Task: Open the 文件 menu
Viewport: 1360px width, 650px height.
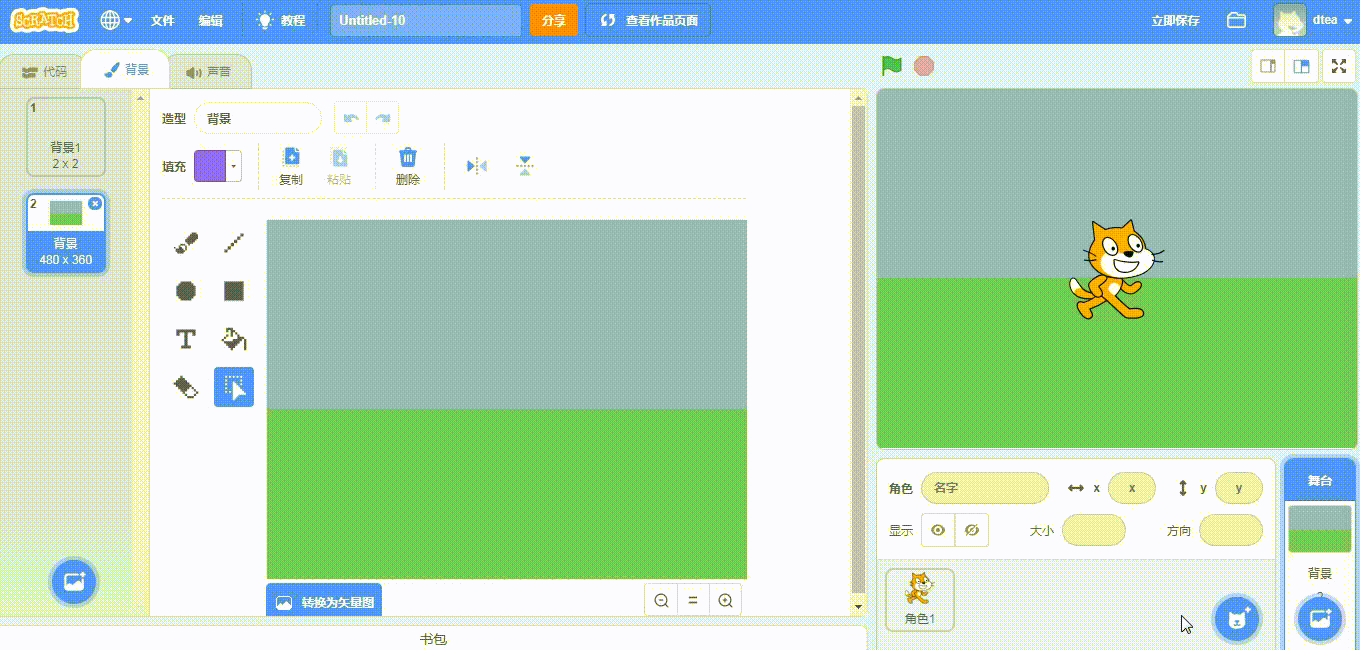Action: click(x=162, y=20)
